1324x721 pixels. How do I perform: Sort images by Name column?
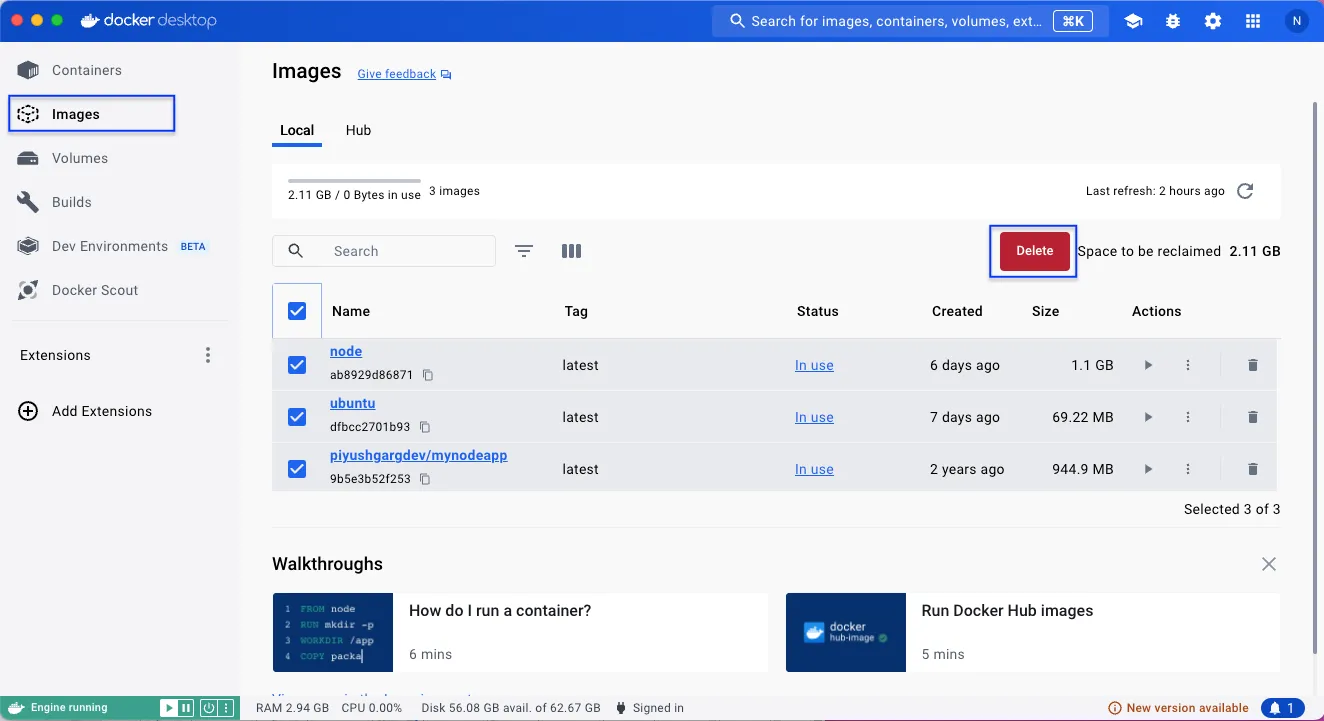[x=351, y=311]
